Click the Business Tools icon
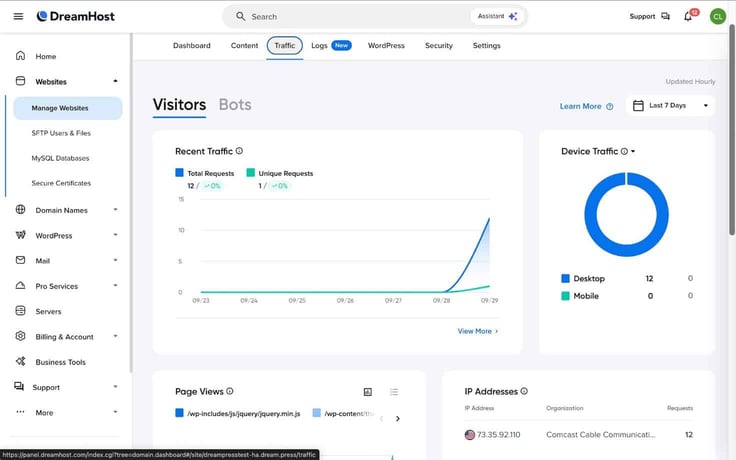The image size is (736, 460). tap(20, 361)
